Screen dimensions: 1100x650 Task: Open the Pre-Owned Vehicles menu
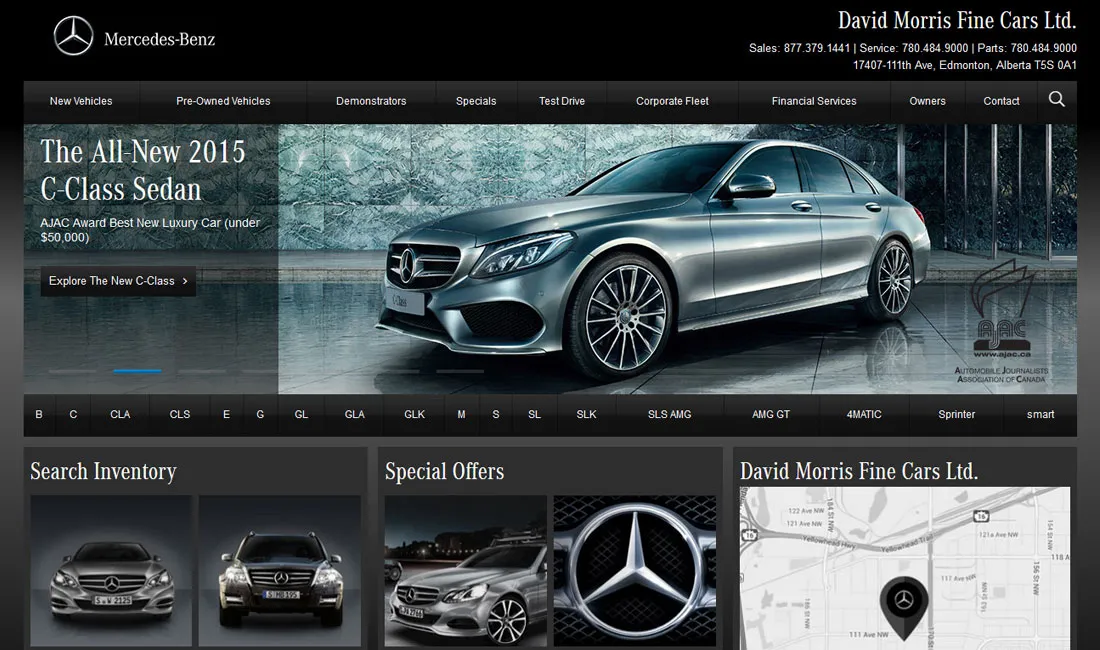tap(223, 101)
